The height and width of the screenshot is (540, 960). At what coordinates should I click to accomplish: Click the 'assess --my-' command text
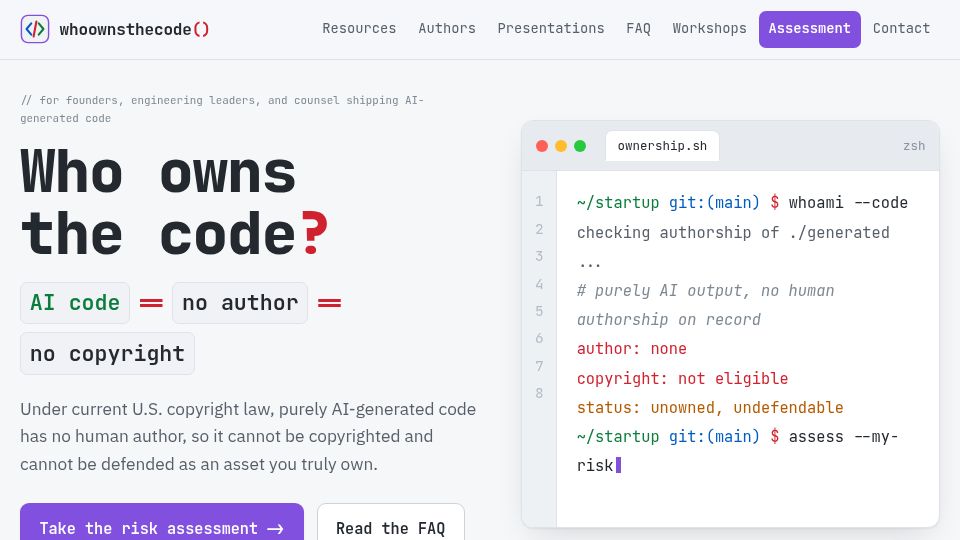tap(843, 437)
